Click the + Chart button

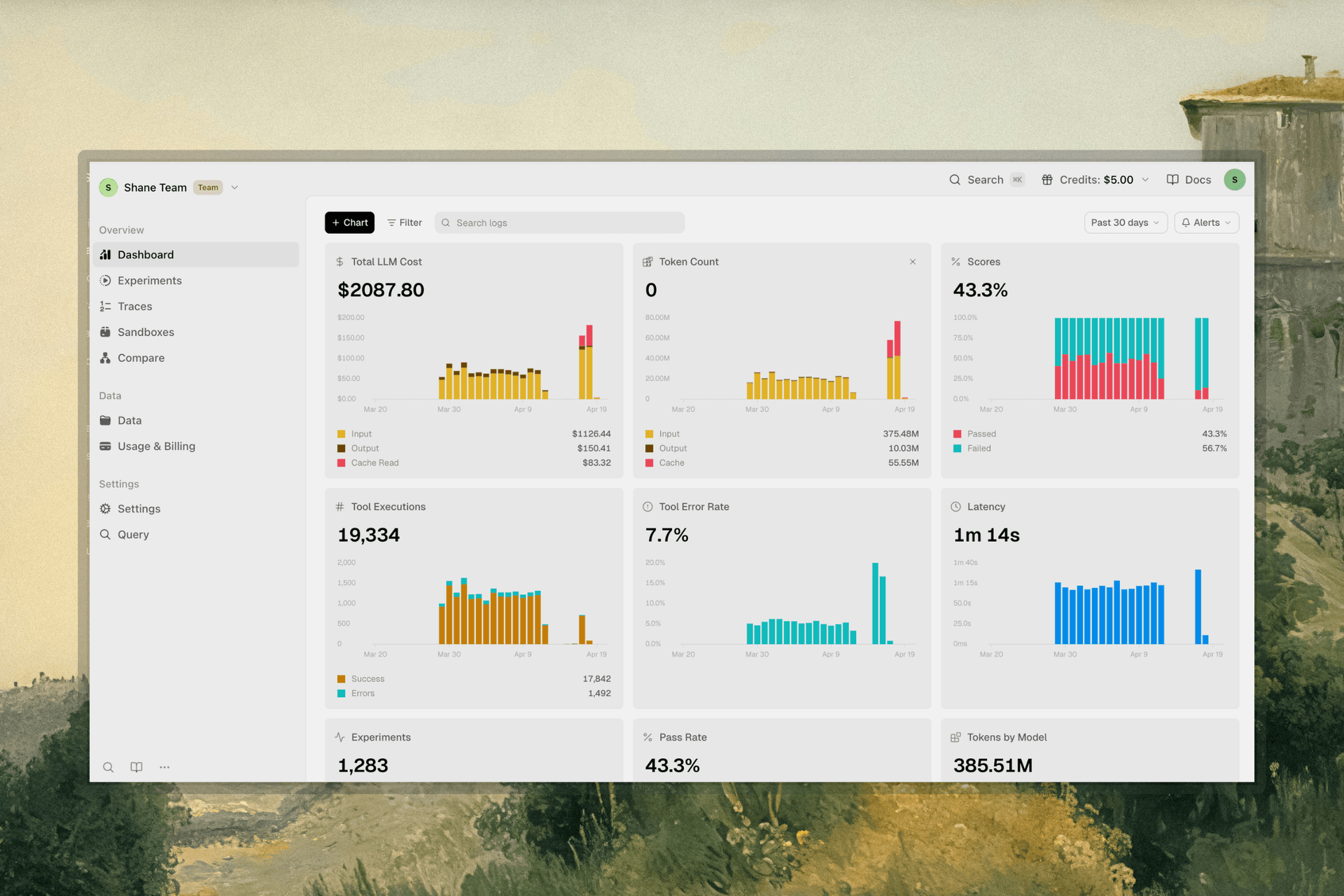[349, 223]
